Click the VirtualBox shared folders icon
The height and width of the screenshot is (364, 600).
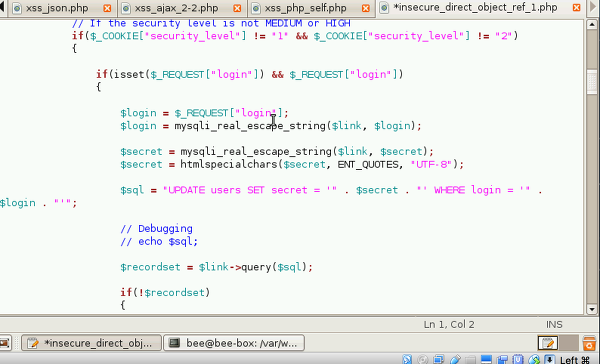(x=470, y=360)
